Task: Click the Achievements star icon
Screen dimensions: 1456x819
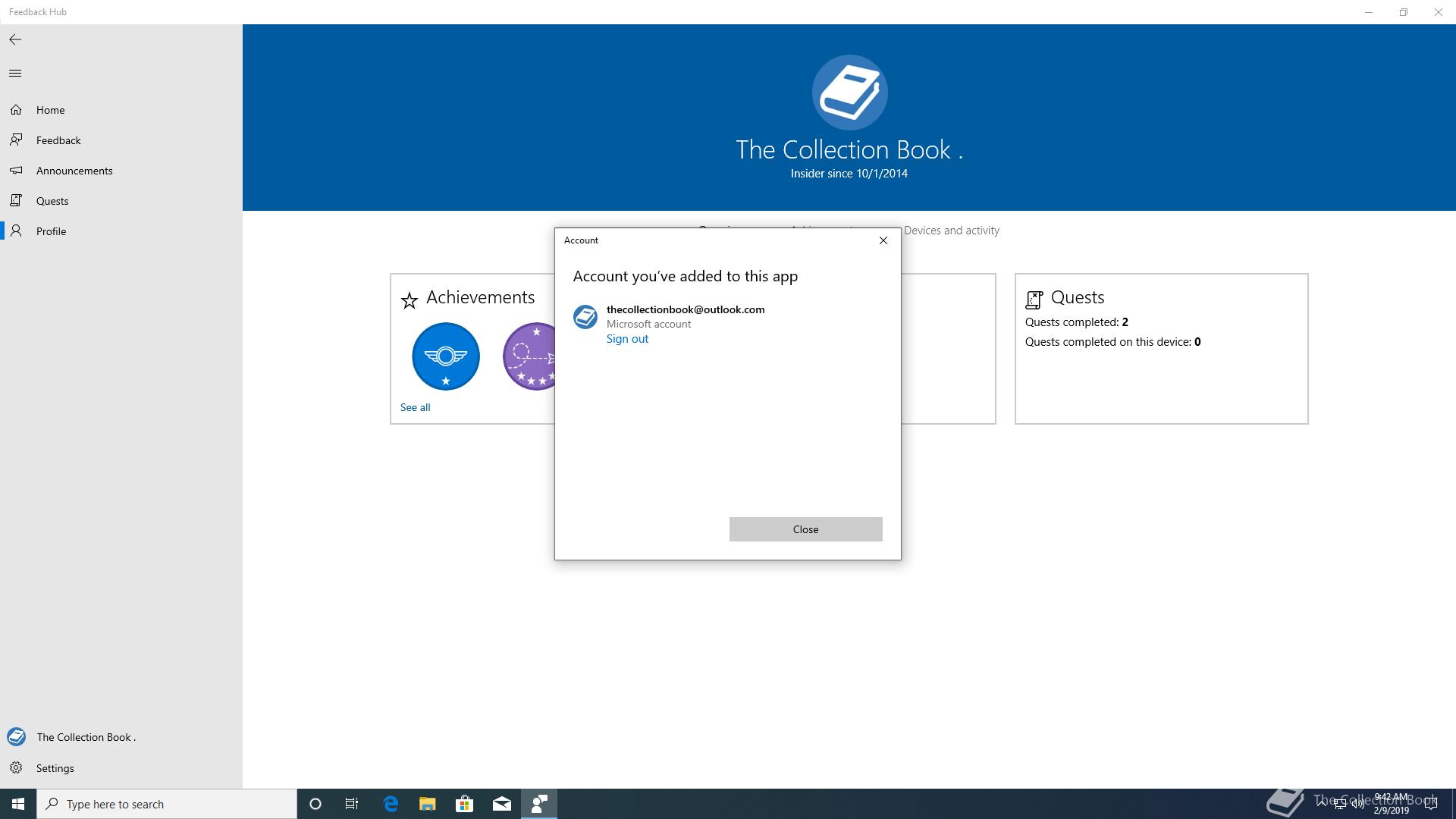Action: pos(409,301)
